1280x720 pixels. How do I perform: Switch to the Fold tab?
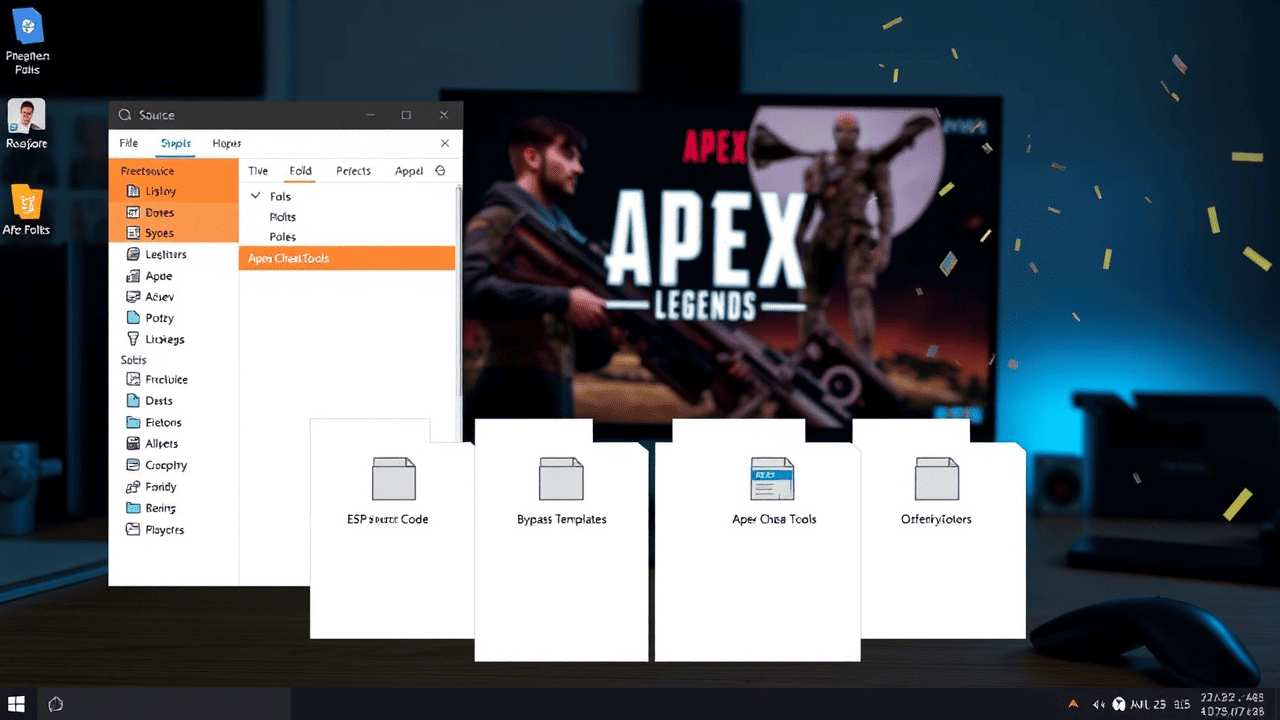[x=300, y=171]
